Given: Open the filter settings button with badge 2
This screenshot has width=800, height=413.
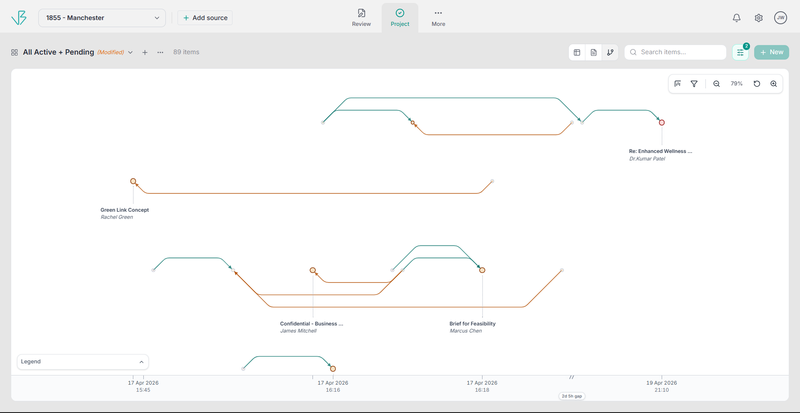Looking at the screenshot, I should pyautogui.click(x=740, y=52).
